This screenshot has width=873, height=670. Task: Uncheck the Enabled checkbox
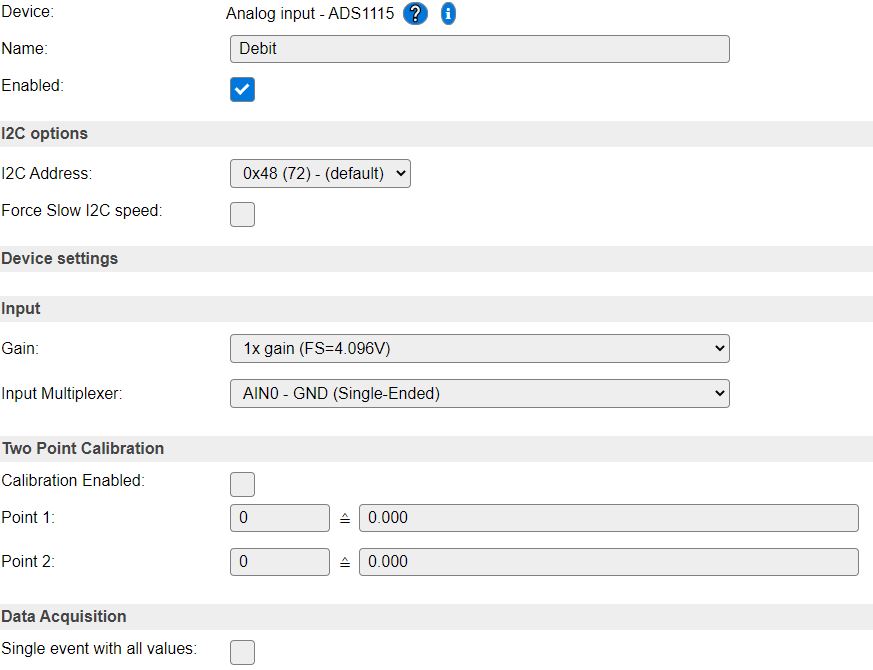(x=242, y=89)
